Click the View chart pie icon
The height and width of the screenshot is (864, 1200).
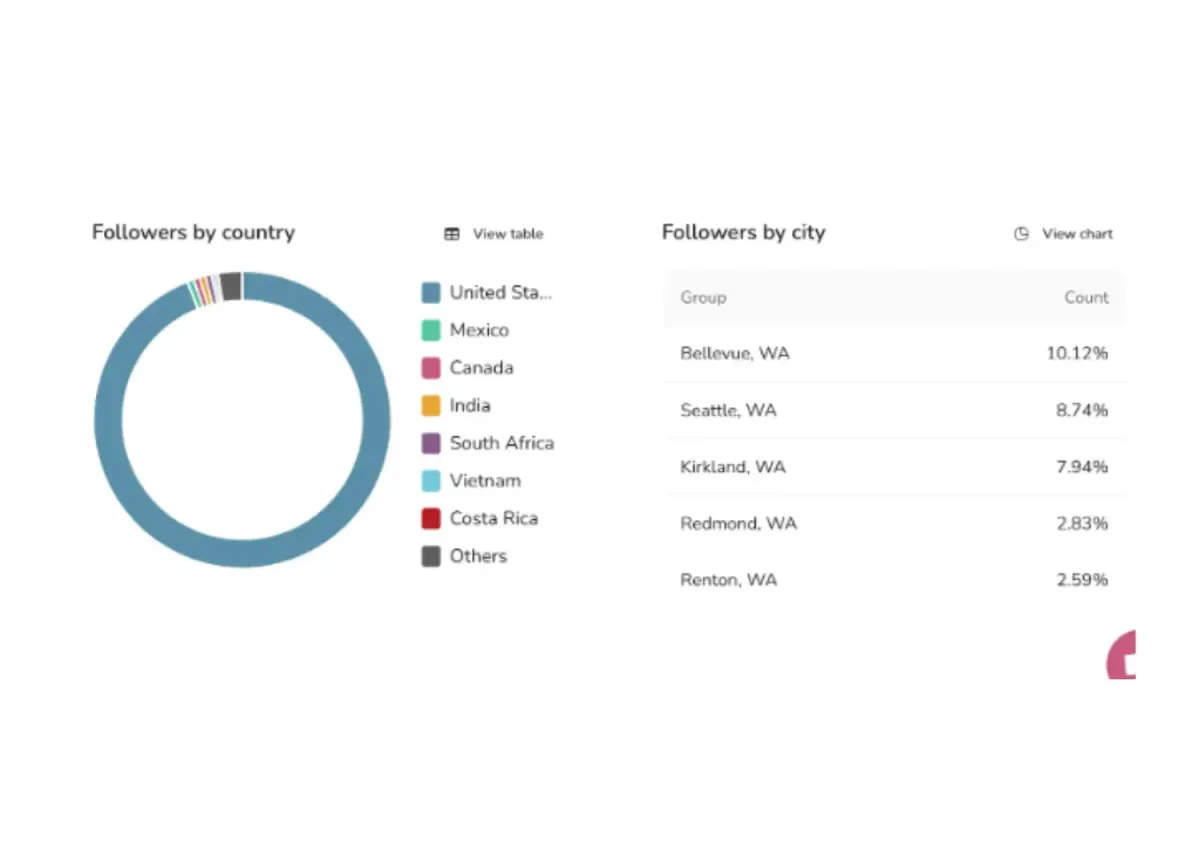(x=1021, y=234)
